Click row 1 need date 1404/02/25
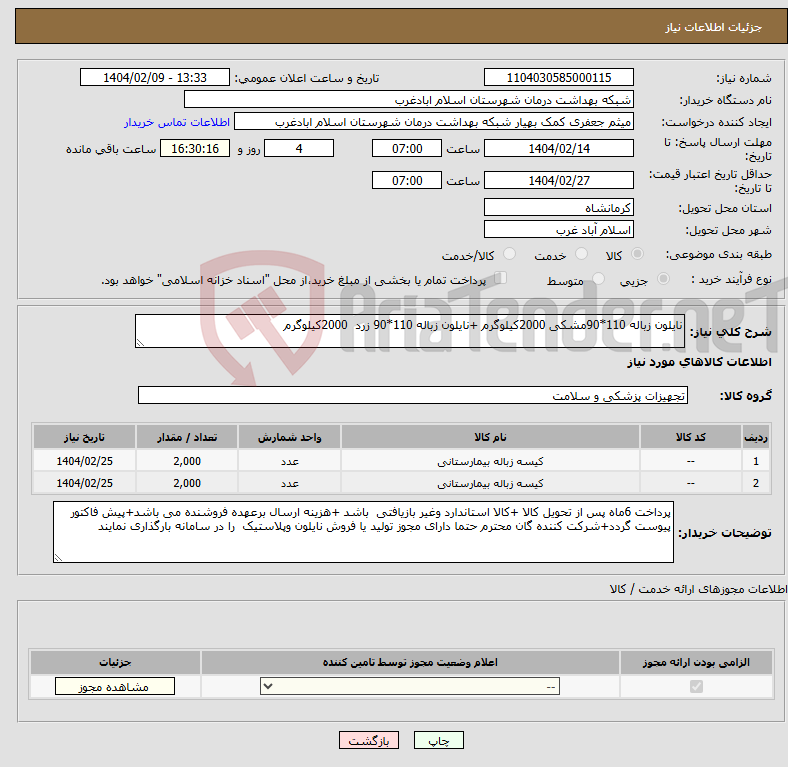This screenshot has height=767, width=788. 84,461
